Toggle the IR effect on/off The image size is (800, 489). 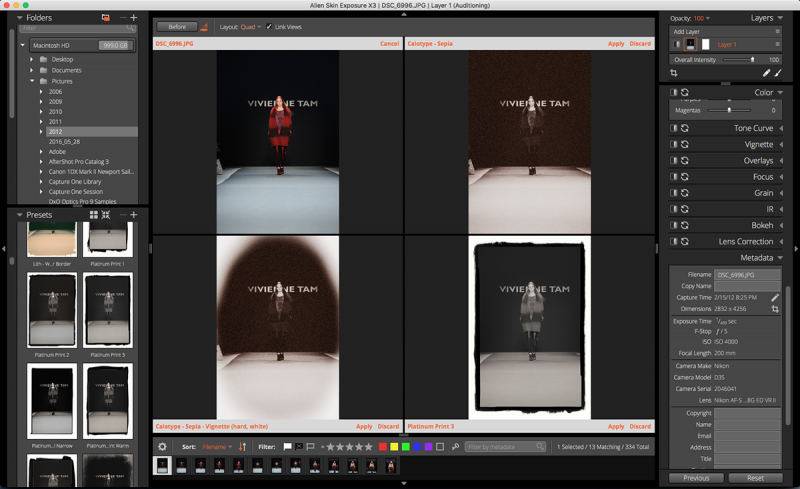pos(673,209)
